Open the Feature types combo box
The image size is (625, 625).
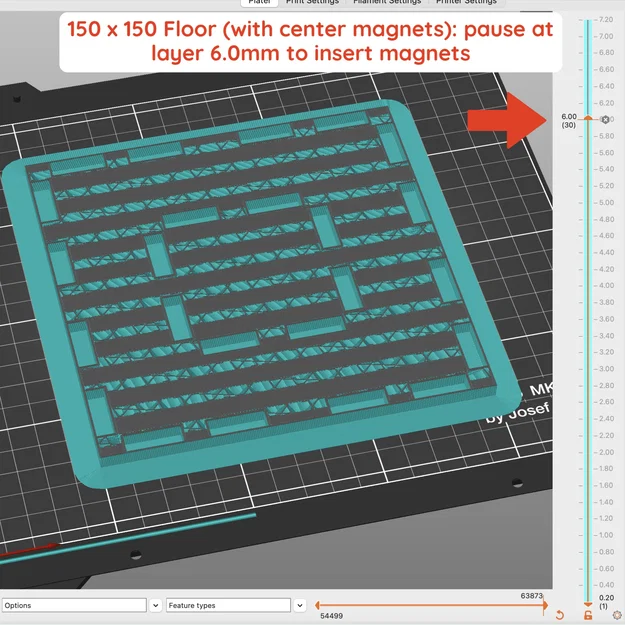[228, 605]
